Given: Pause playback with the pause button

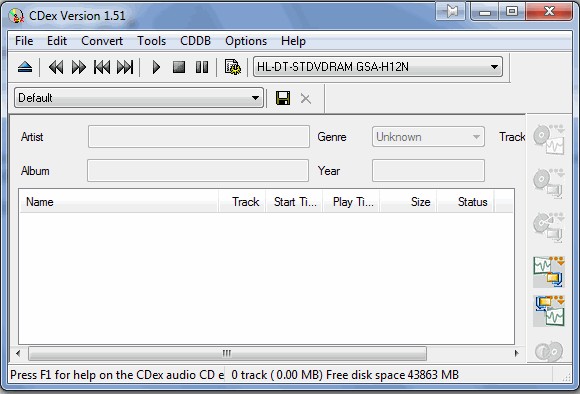Looking at the screenshot, I should pyautogui.click(x=202, y=67).
